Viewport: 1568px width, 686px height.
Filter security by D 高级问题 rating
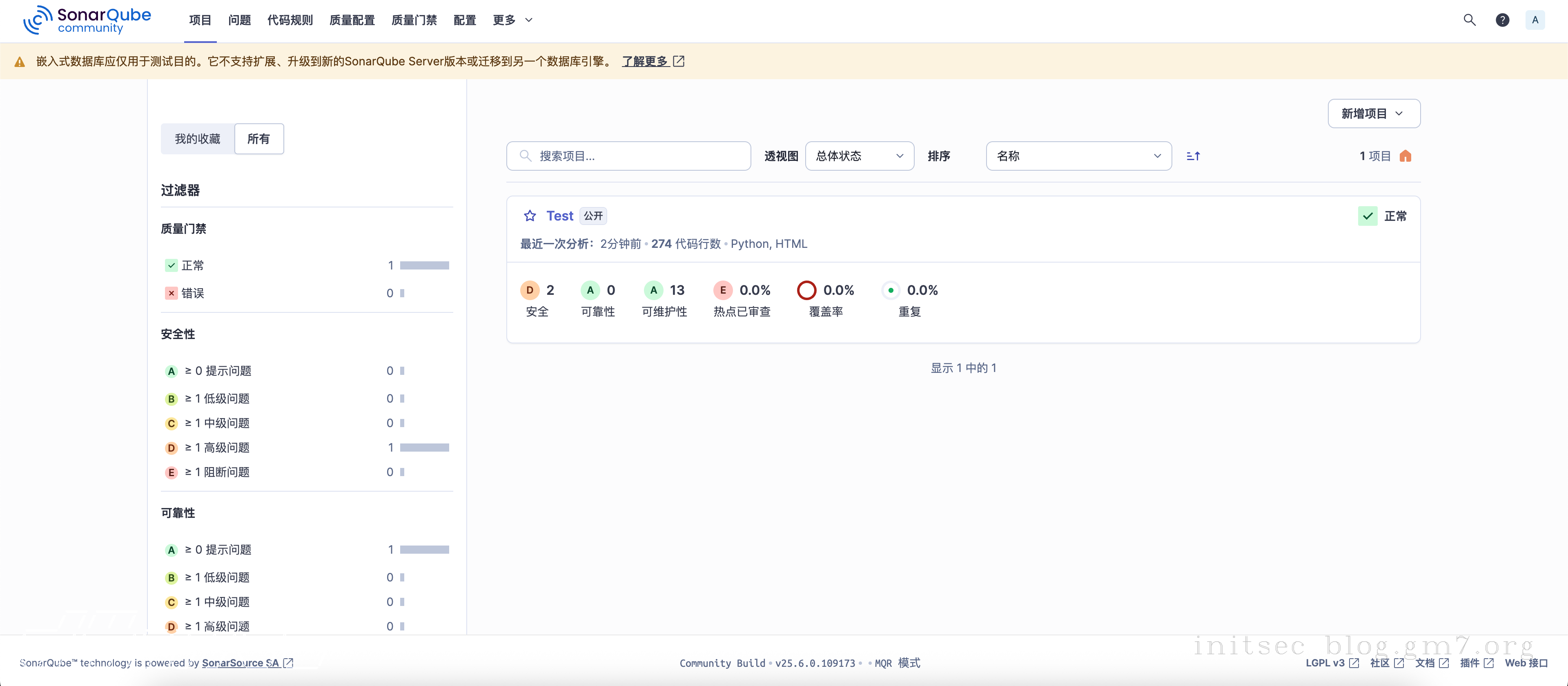click(x=217, y=448)
